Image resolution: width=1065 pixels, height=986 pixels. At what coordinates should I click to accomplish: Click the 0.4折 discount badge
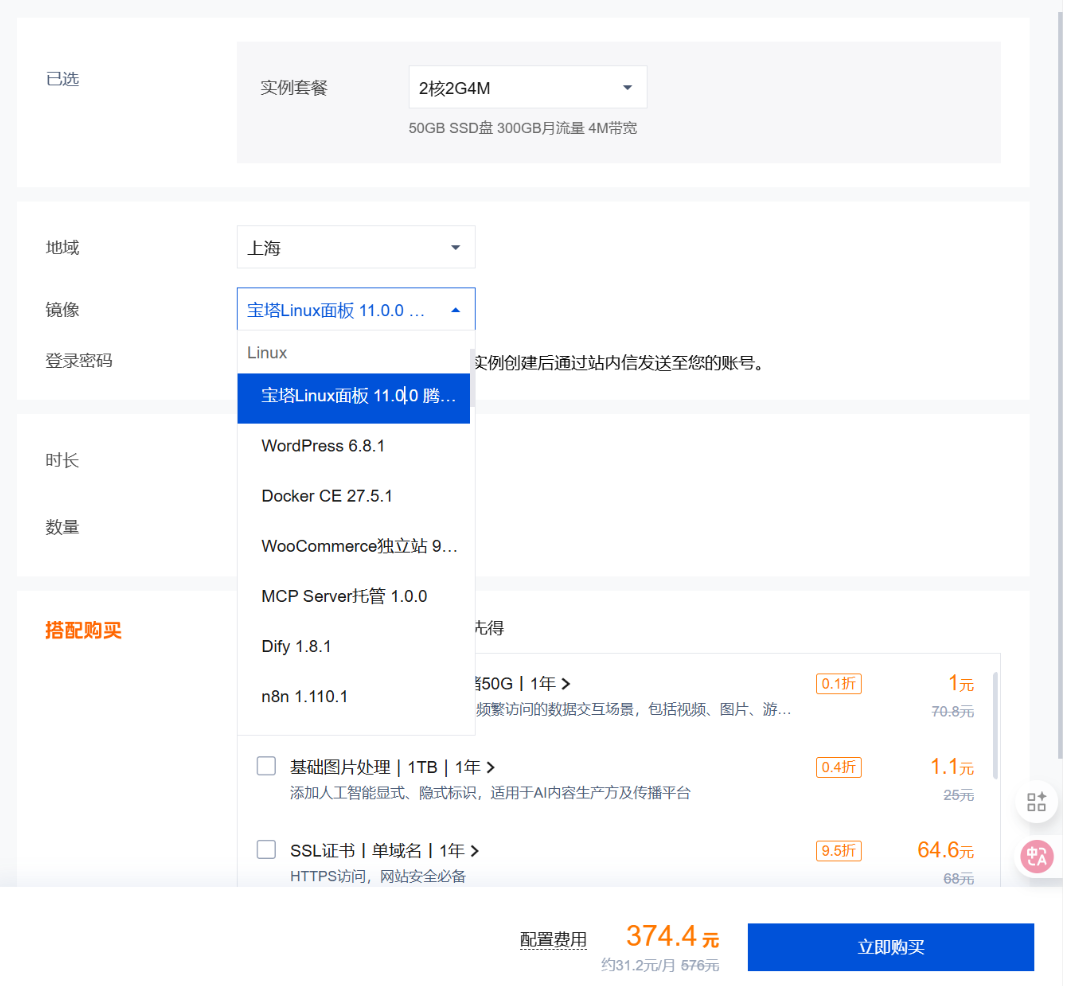[838, 767]
